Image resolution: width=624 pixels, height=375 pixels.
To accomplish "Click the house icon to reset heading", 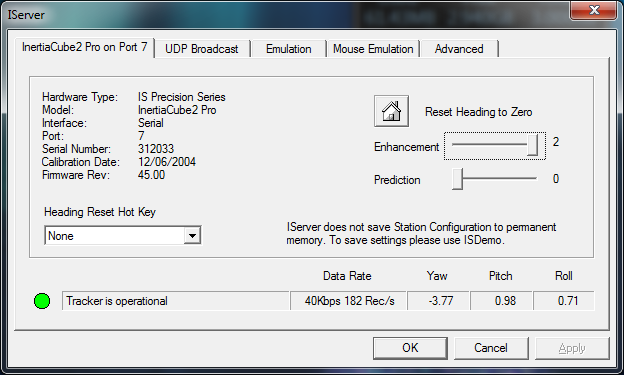I will [x=391, y=111].
